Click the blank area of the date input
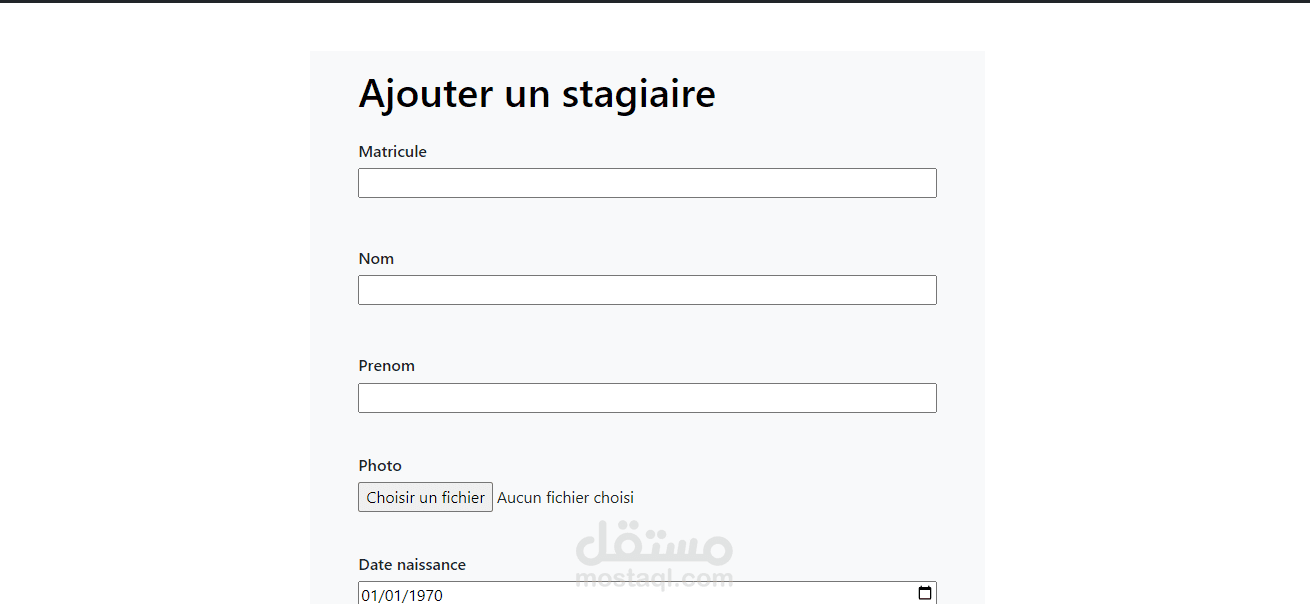The height and width of the screenshot is (604, 1310). (680, 594)
